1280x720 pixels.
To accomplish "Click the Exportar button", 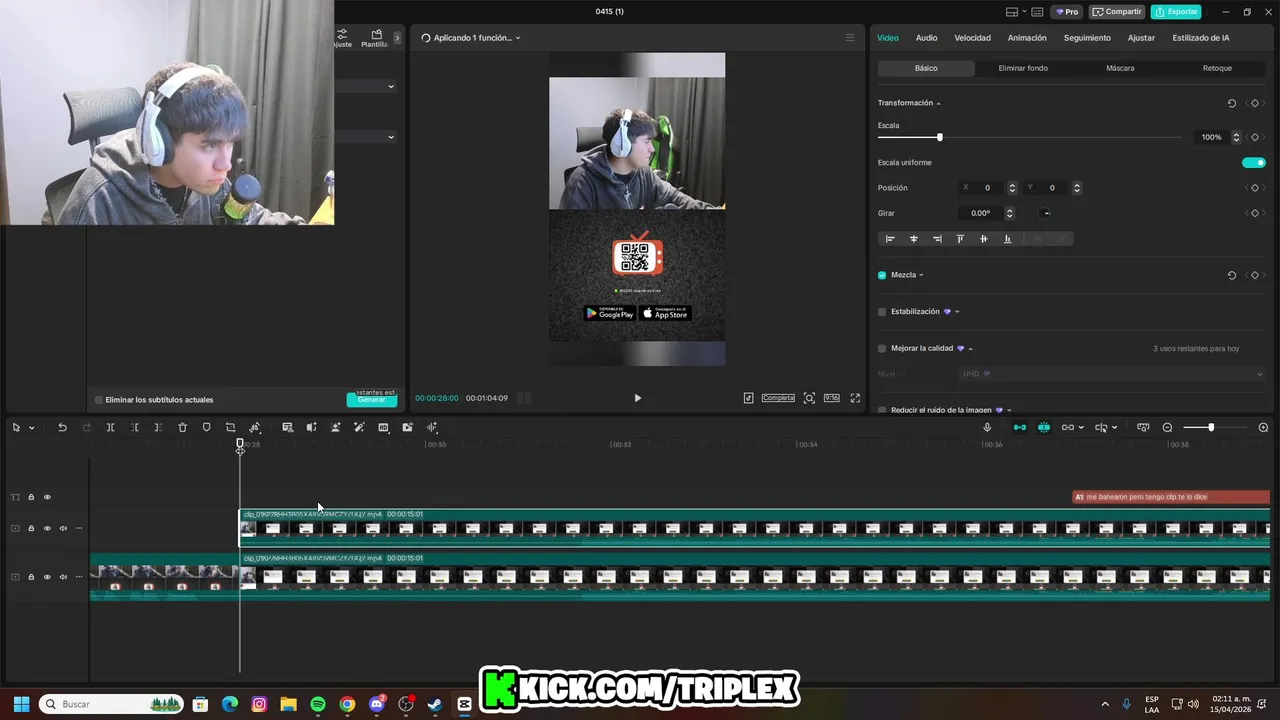I will [x=1176, y=12].
